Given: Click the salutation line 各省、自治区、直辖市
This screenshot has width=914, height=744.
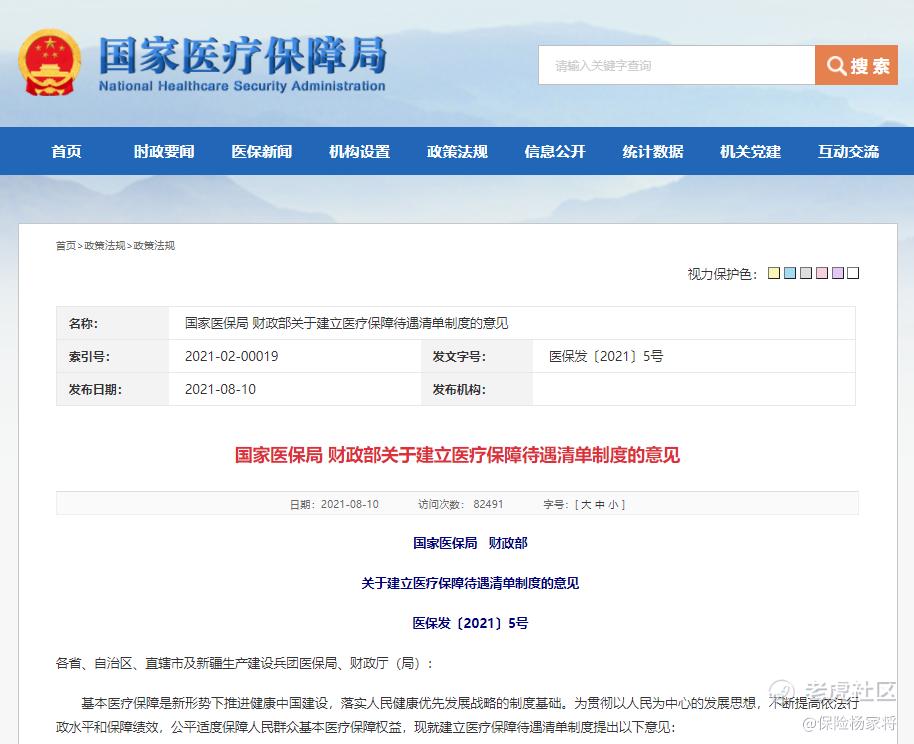Looking at the screenshot, I should 244,664.
